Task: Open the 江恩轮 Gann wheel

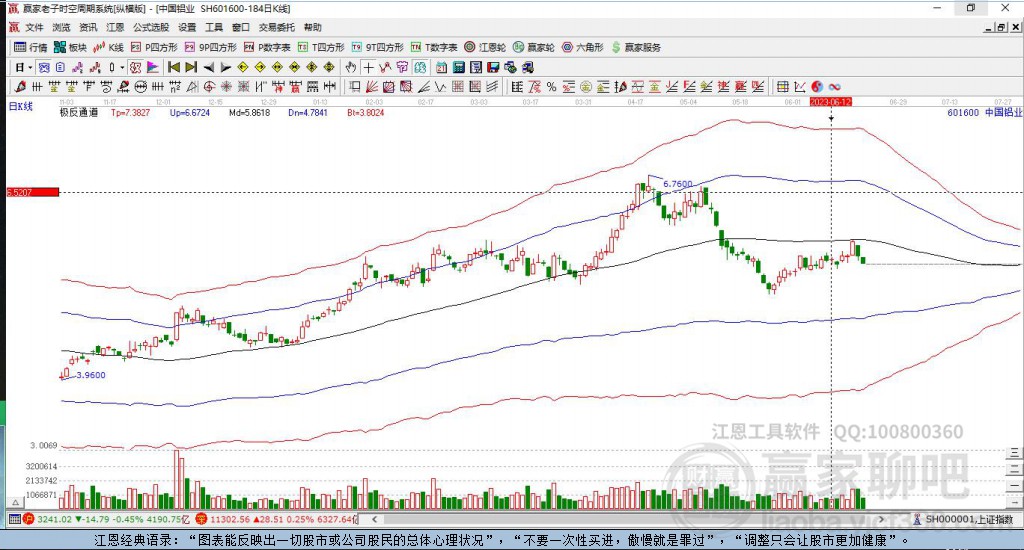Action: coord(485,47)
